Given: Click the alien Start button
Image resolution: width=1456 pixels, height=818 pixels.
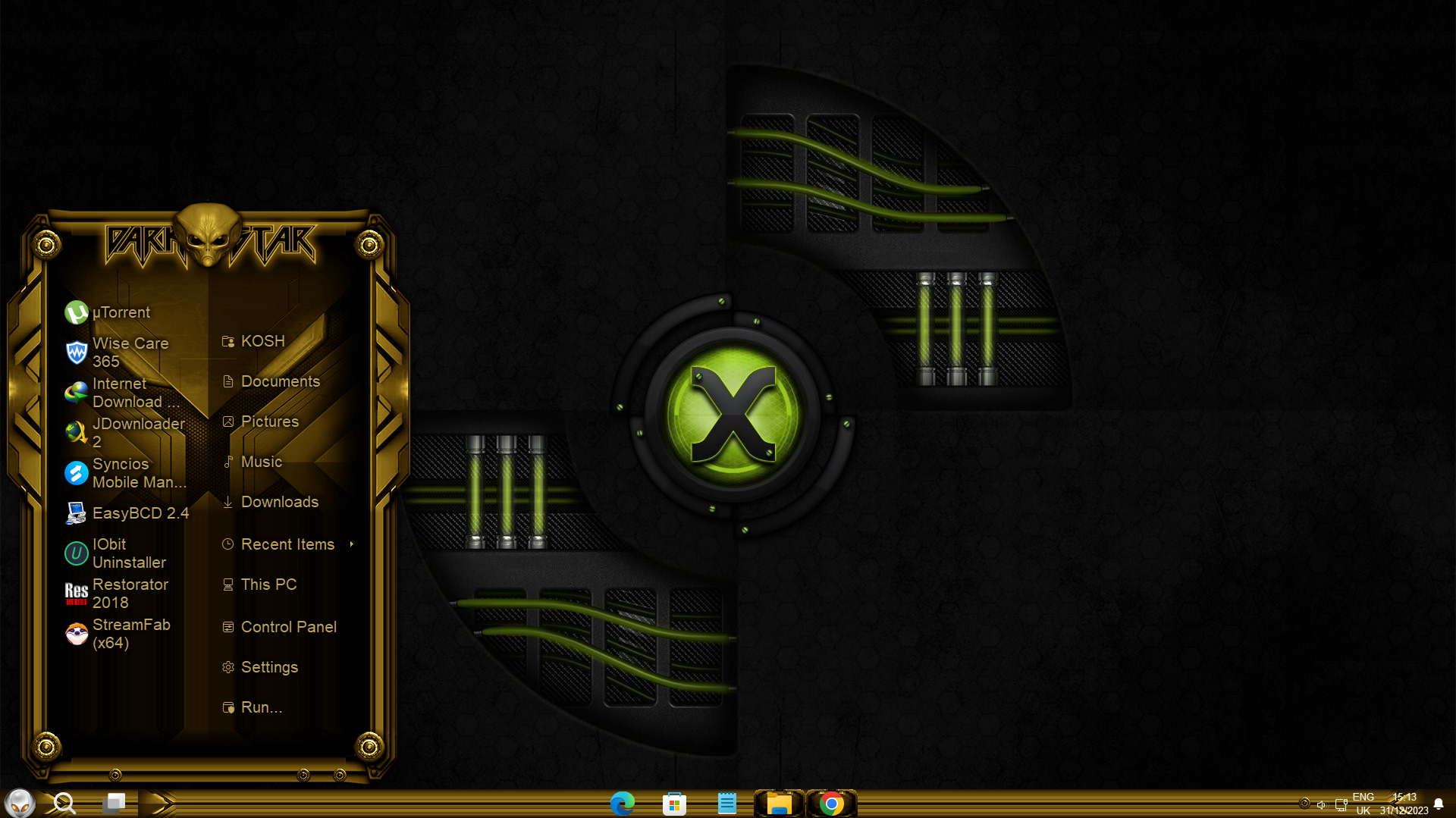Looking at the screenshot, I should point(20,803).
